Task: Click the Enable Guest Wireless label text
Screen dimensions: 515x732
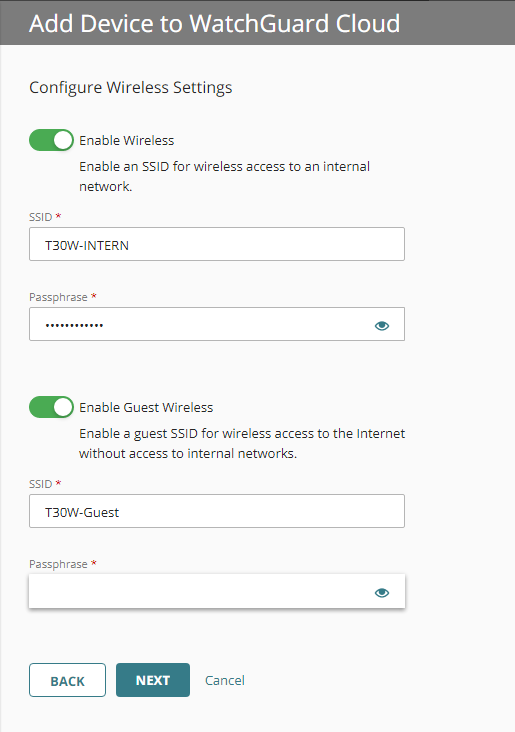Action: point(146,408)
